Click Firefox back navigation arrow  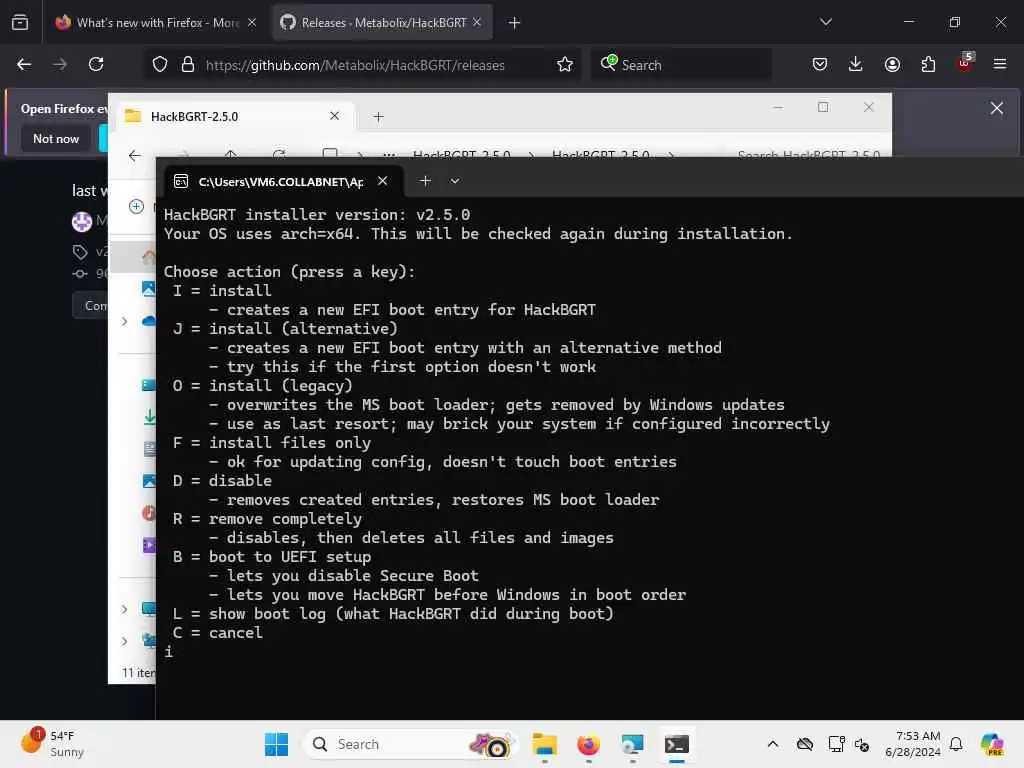[24, 64]
